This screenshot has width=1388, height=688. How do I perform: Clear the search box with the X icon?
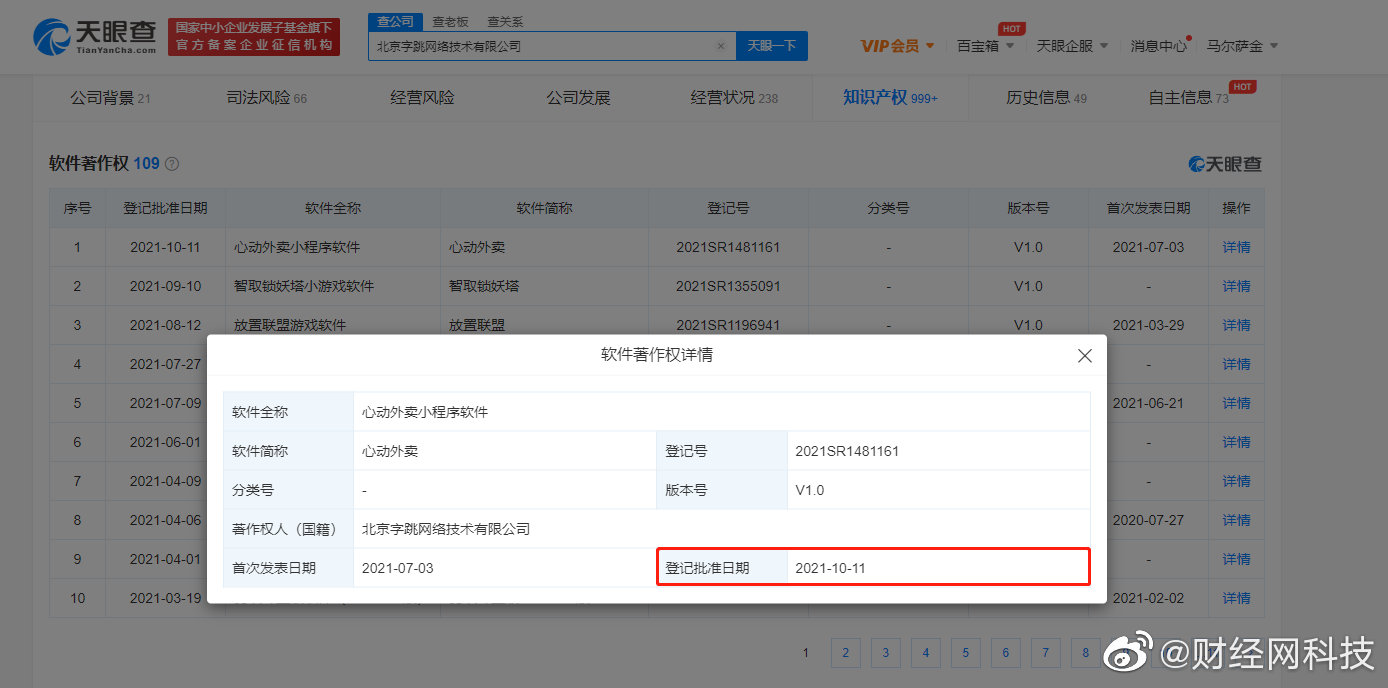point(721,46)
